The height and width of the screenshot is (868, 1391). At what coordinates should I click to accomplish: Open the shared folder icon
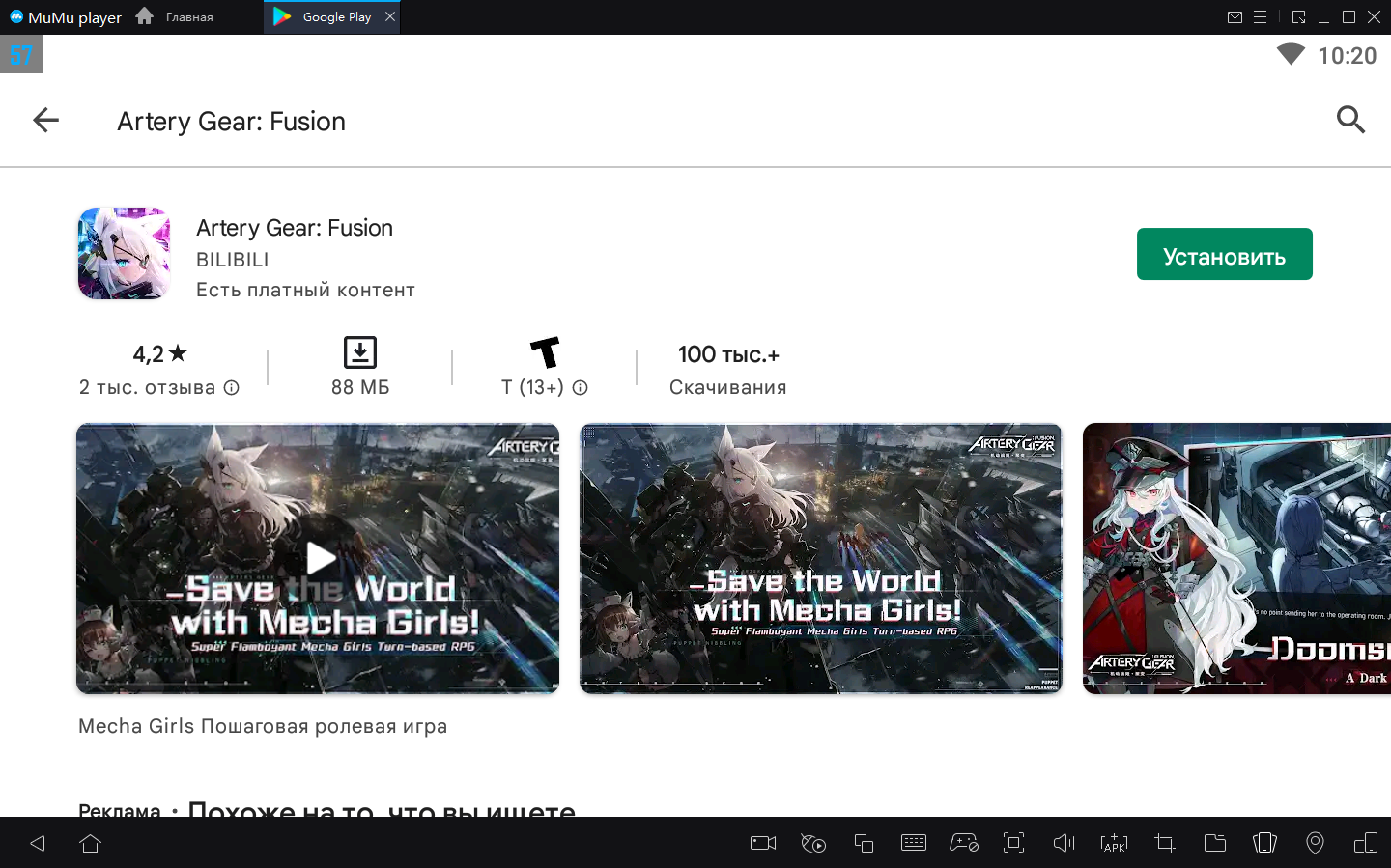[x=1214, y=843]
